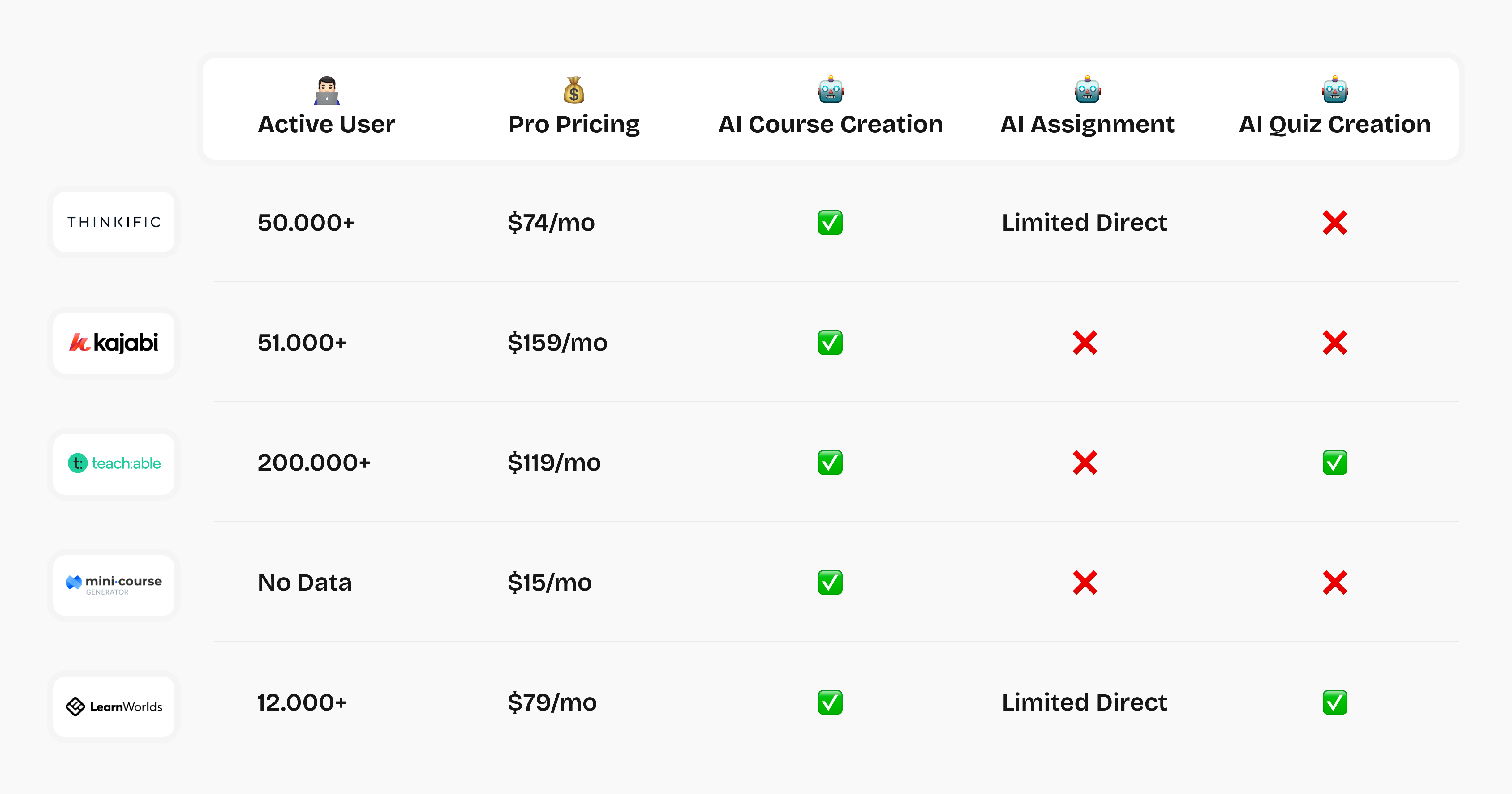The image size is (1512, 794).
Task: Click the robot icon above AI Assignment
Action: 1087,89
